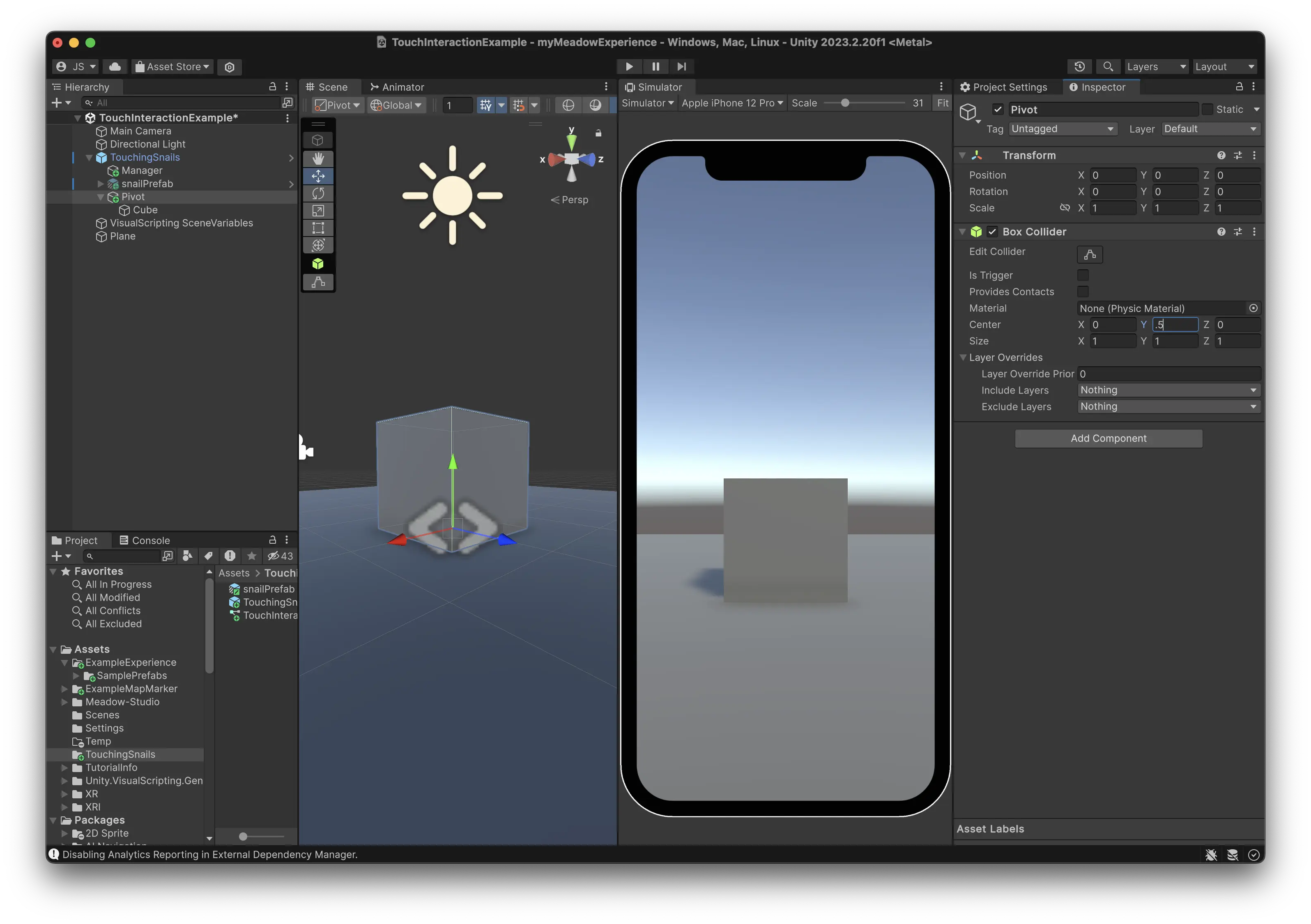
Task: Select the Rotate tool in scene toolbar
Action: coord(318,193)
